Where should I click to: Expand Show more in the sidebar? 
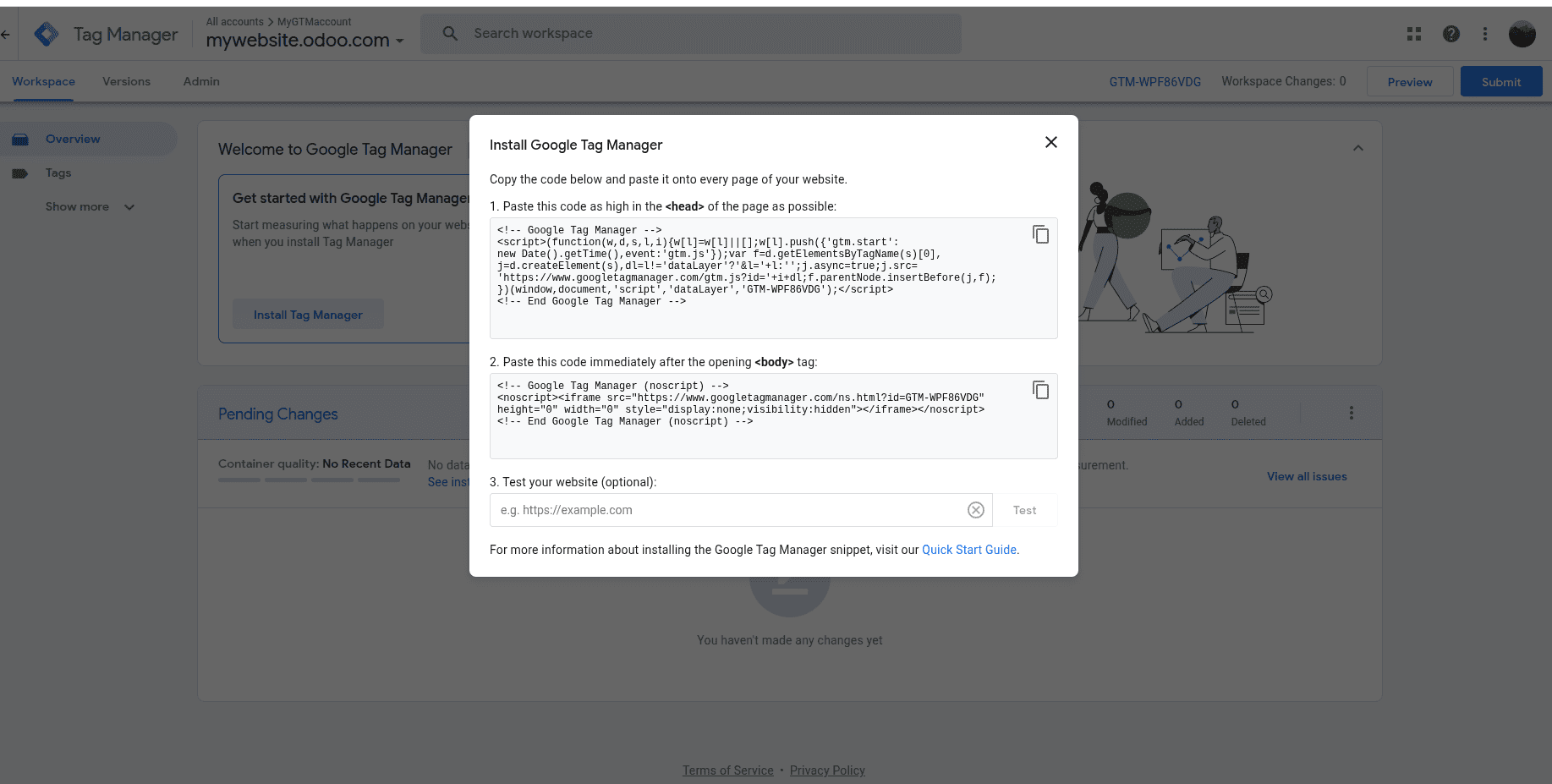[90, 206]
